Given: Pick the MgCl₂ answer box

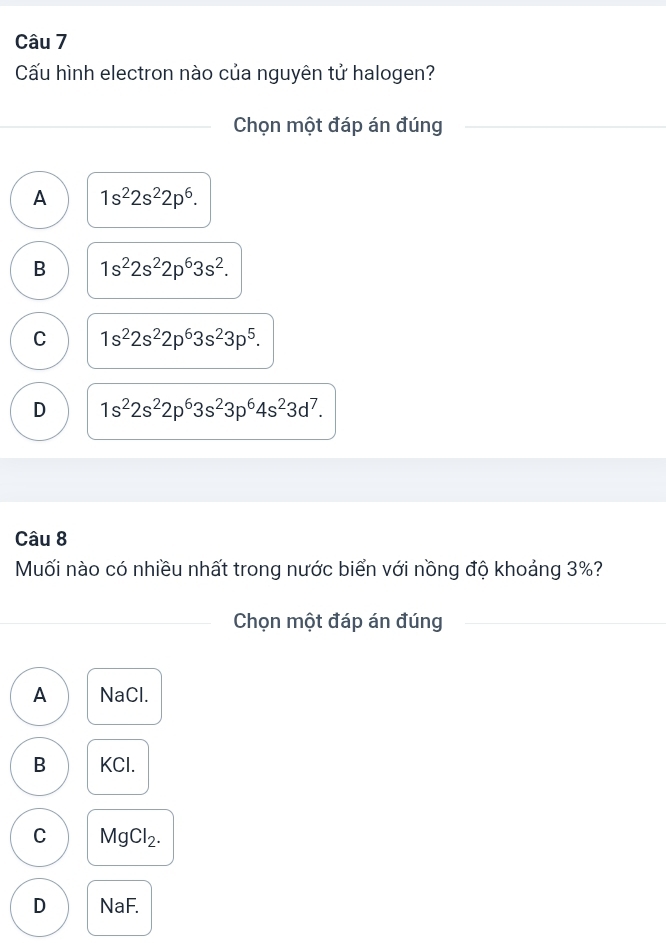Looking at the screenshot, I should click(130, 836).
